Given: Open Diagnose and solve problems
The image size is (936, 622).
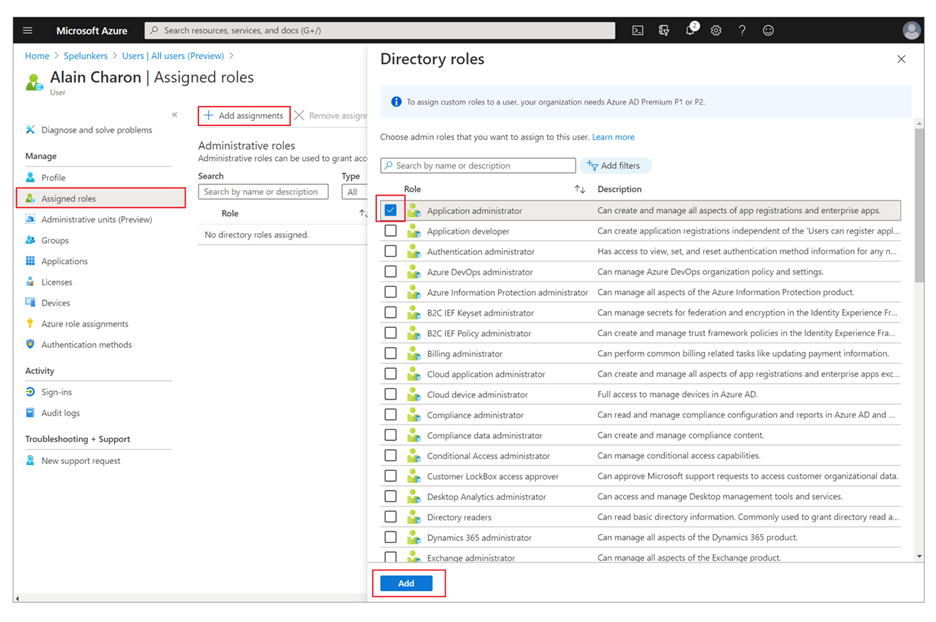Looking at the screenshot, I should [x=96, y=130].
